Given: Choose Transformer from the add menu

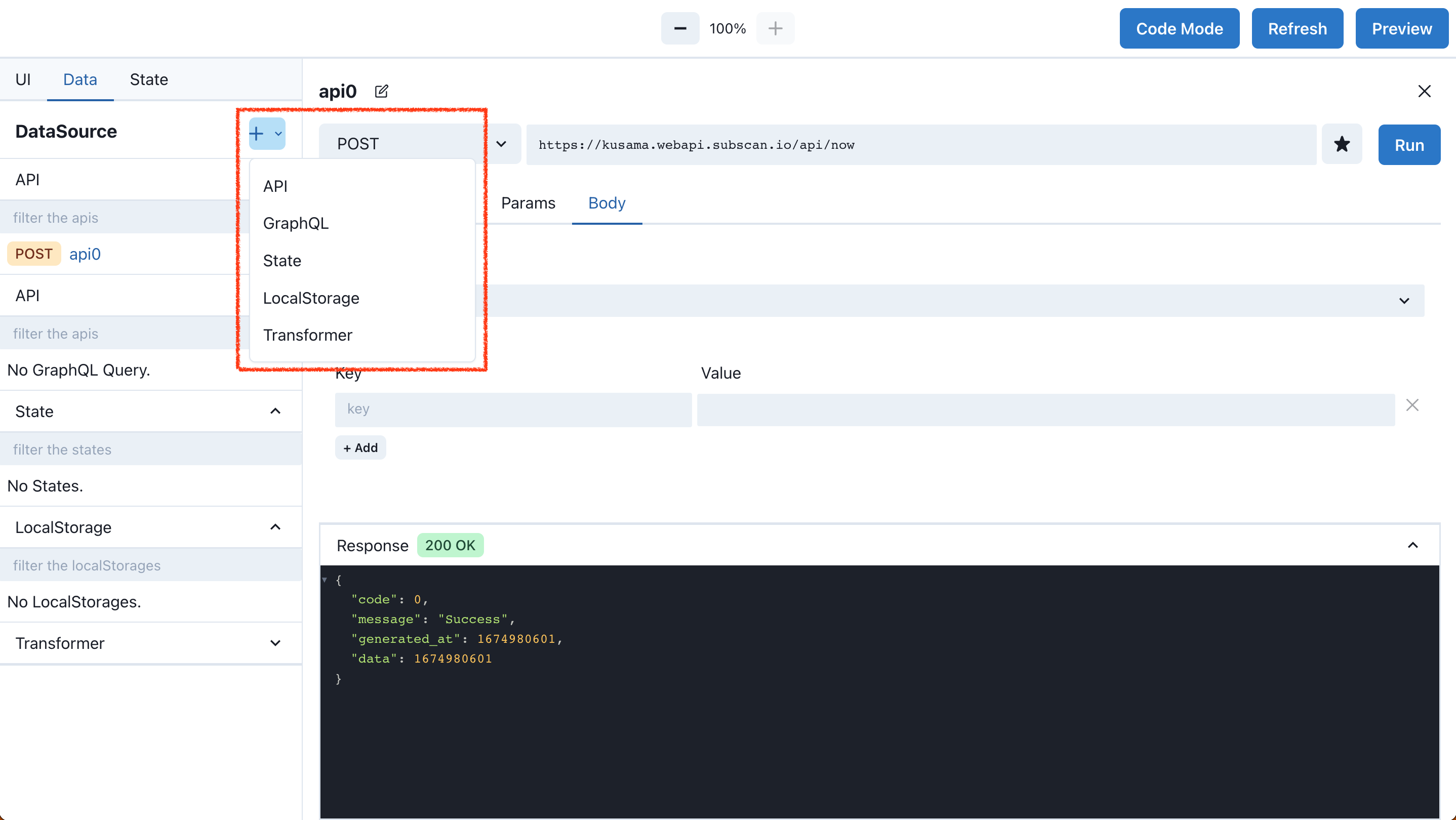Looking at the screenshot, I should click(362, 335).
